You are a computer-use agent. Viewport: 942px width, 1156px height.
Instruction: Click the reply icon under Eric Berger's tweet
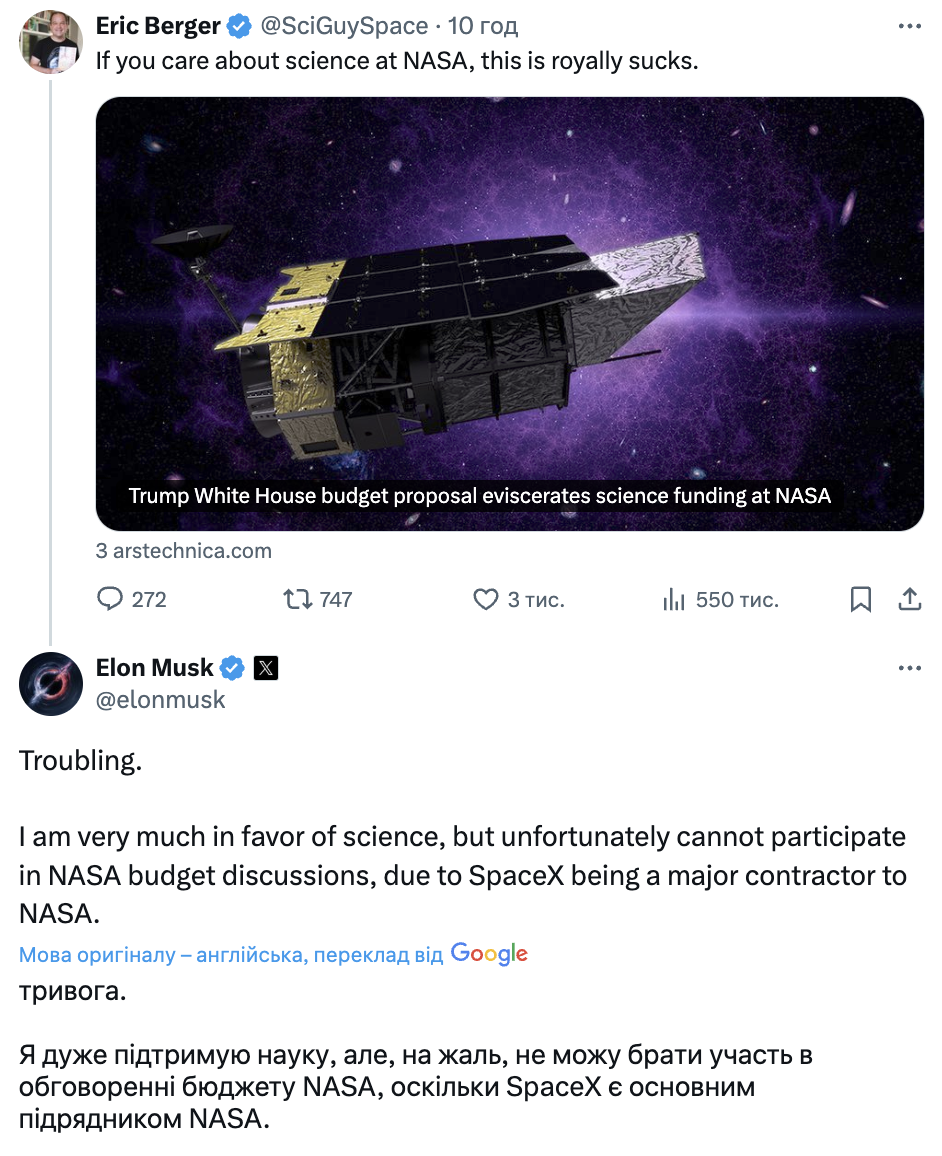(x=109, y=599)
